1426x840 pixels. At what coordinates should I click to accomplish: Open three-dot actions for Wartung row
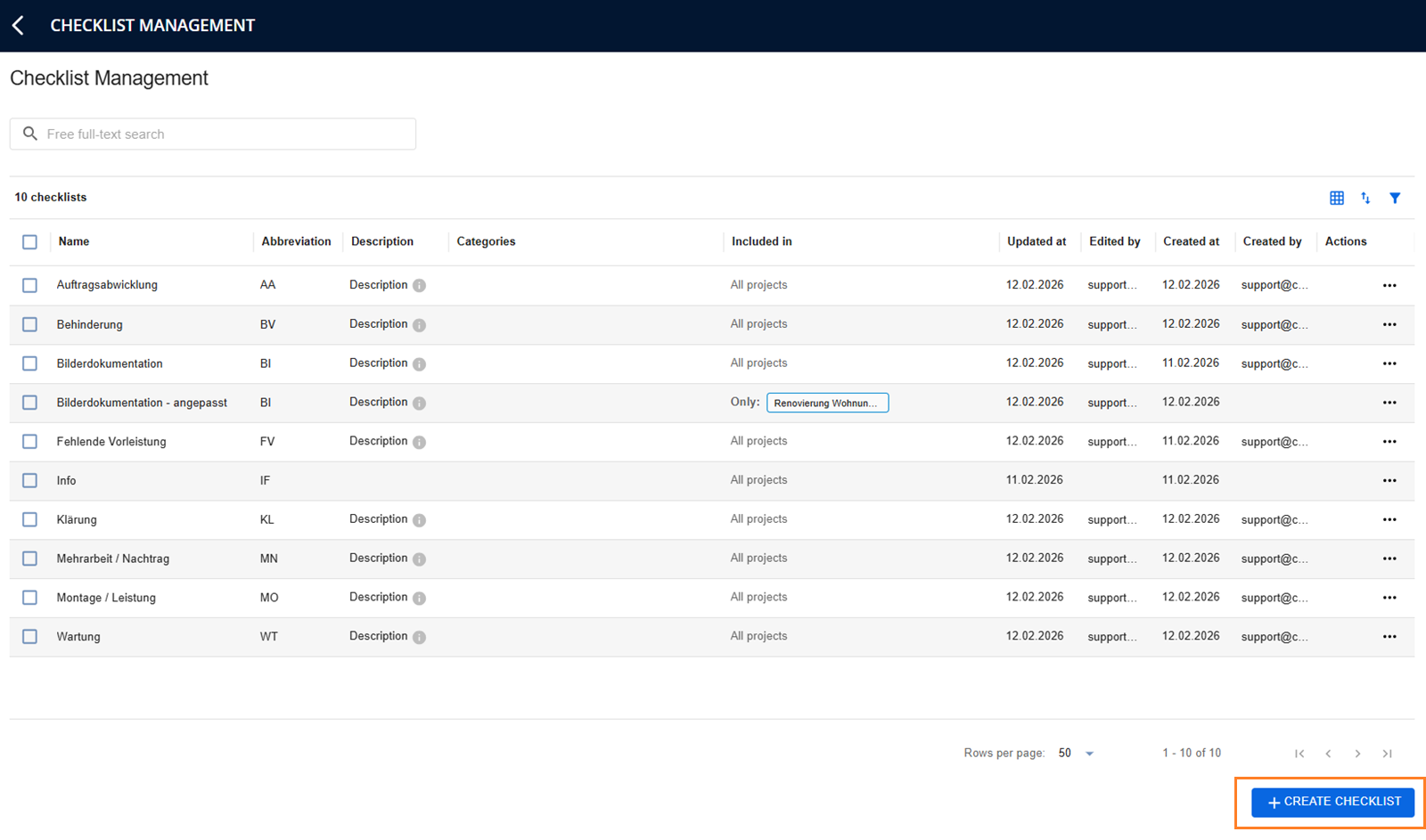click(1389, 637)
